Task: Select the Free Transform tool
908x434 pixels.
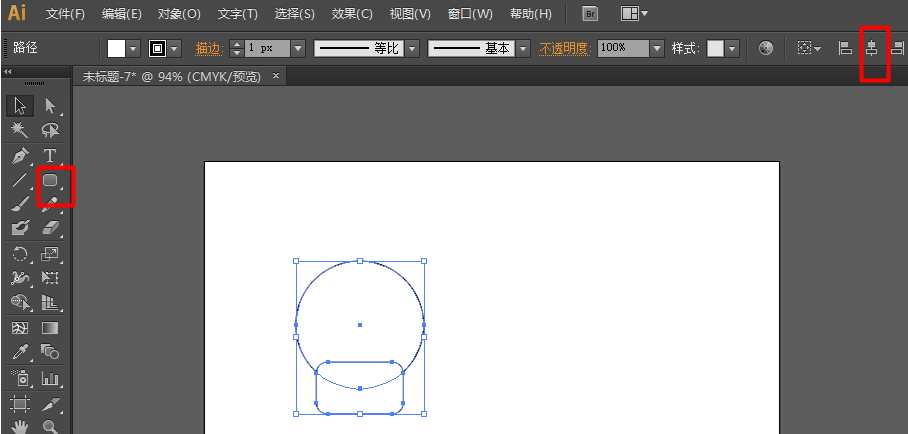Action: tap(50, 278)
